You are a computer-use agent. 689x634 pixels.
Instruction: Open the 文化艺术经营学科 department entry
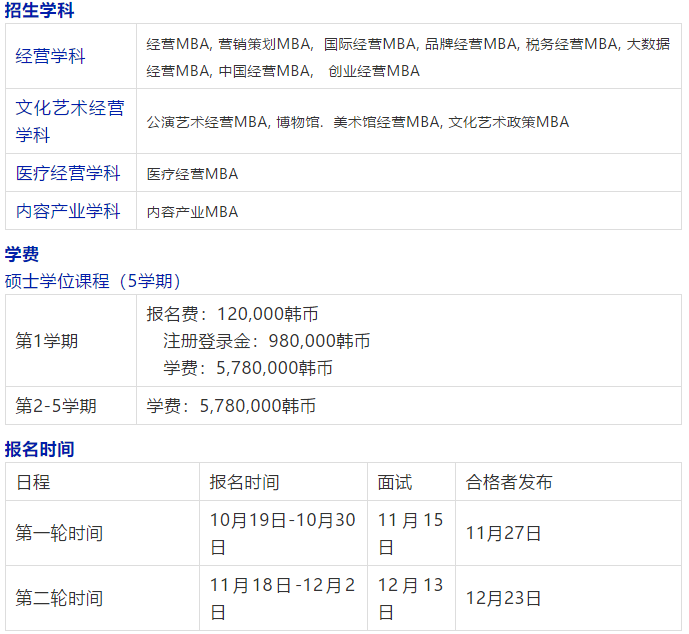pos(70,121)
